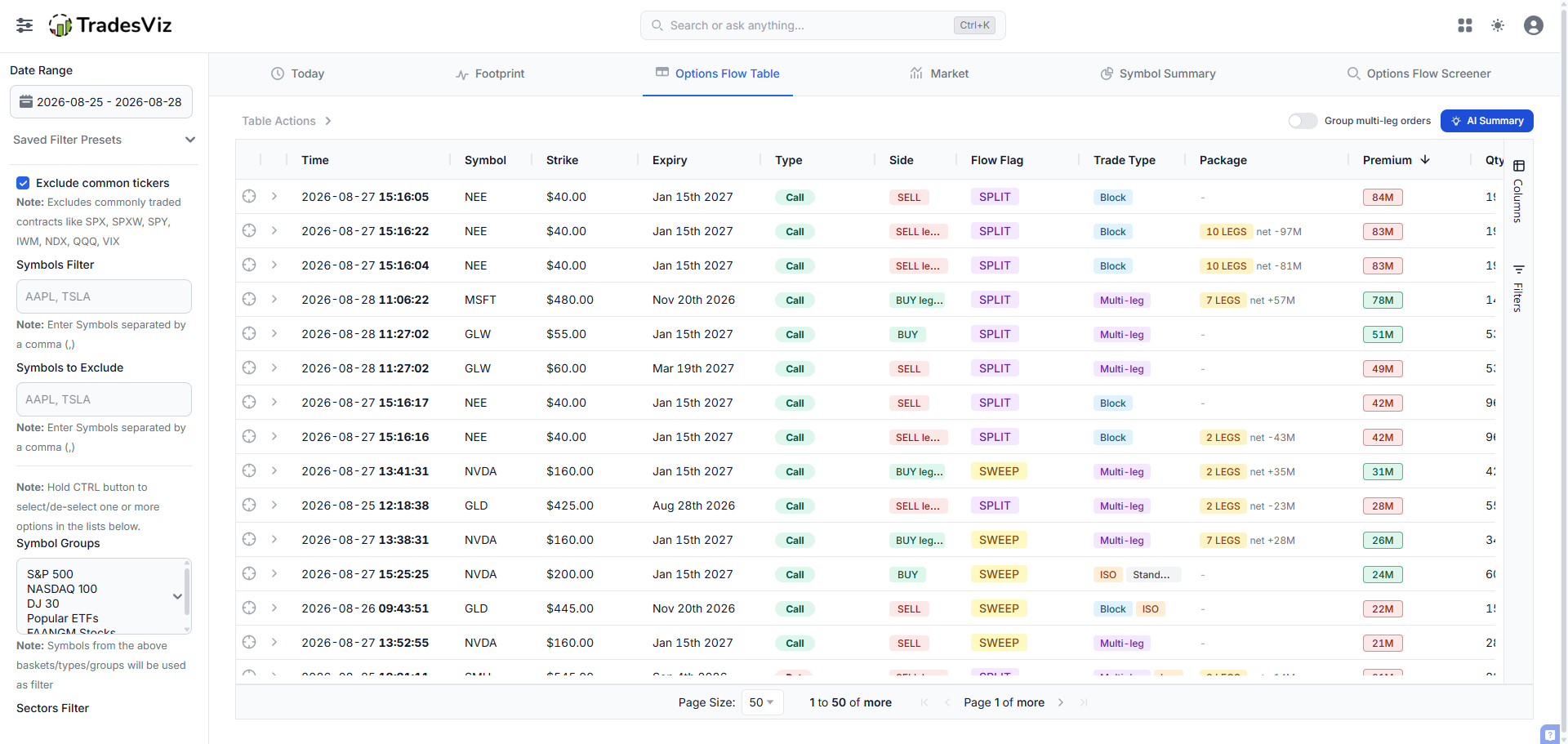Screen dimensions: 1568x744
Task: Click the date range 2026-08-25 - 2026-08-28 field
Action: click(101, 101)
